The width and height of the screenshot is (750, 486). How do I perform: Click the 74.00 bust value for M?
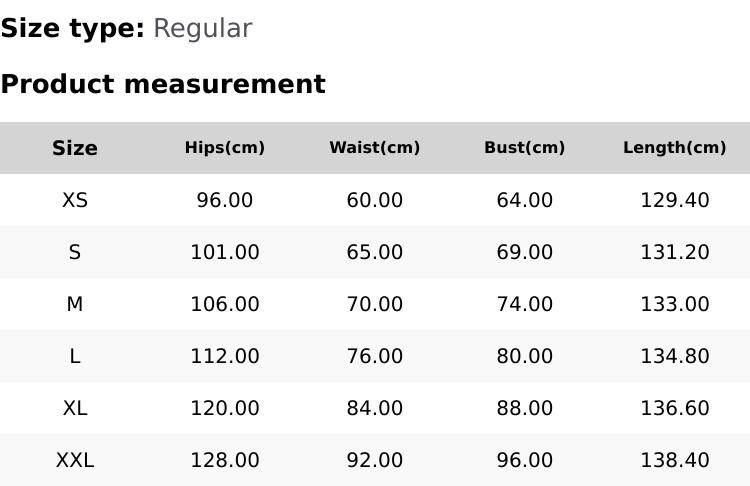pos(525,304)
